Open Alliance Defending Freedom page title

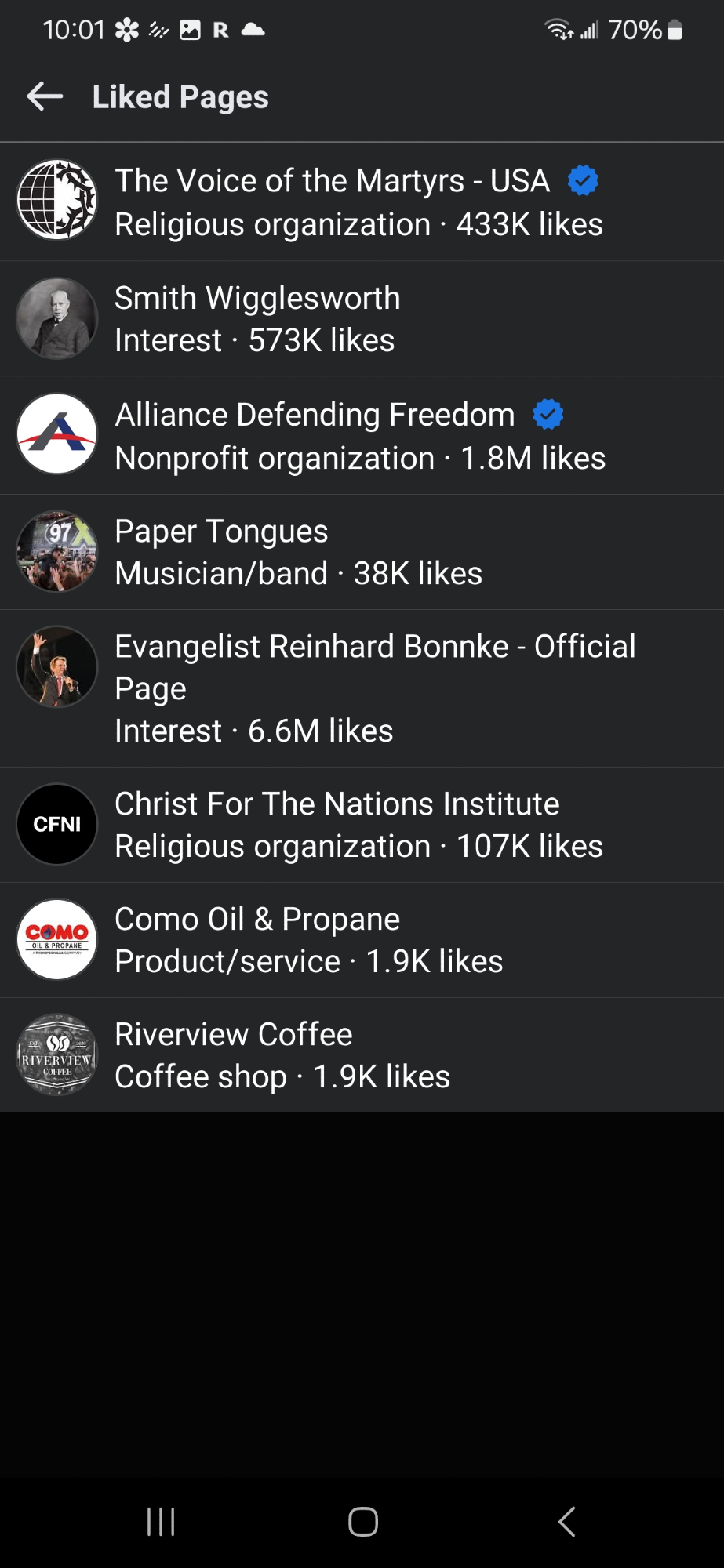click(x=315, y=415)
